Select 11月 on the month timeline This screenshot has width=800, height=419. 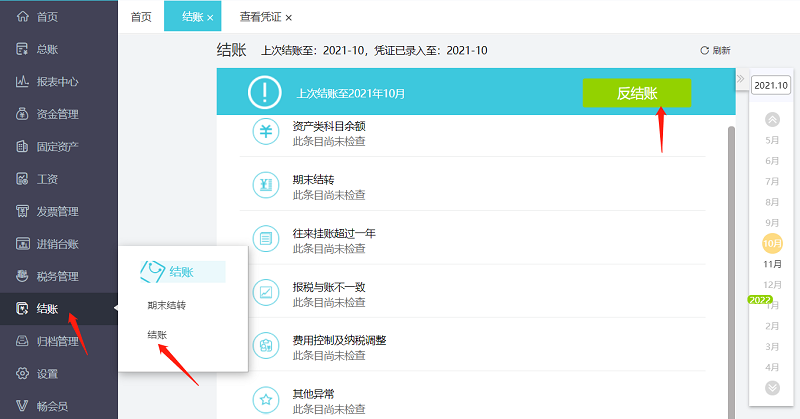click(x=772, y=264)
